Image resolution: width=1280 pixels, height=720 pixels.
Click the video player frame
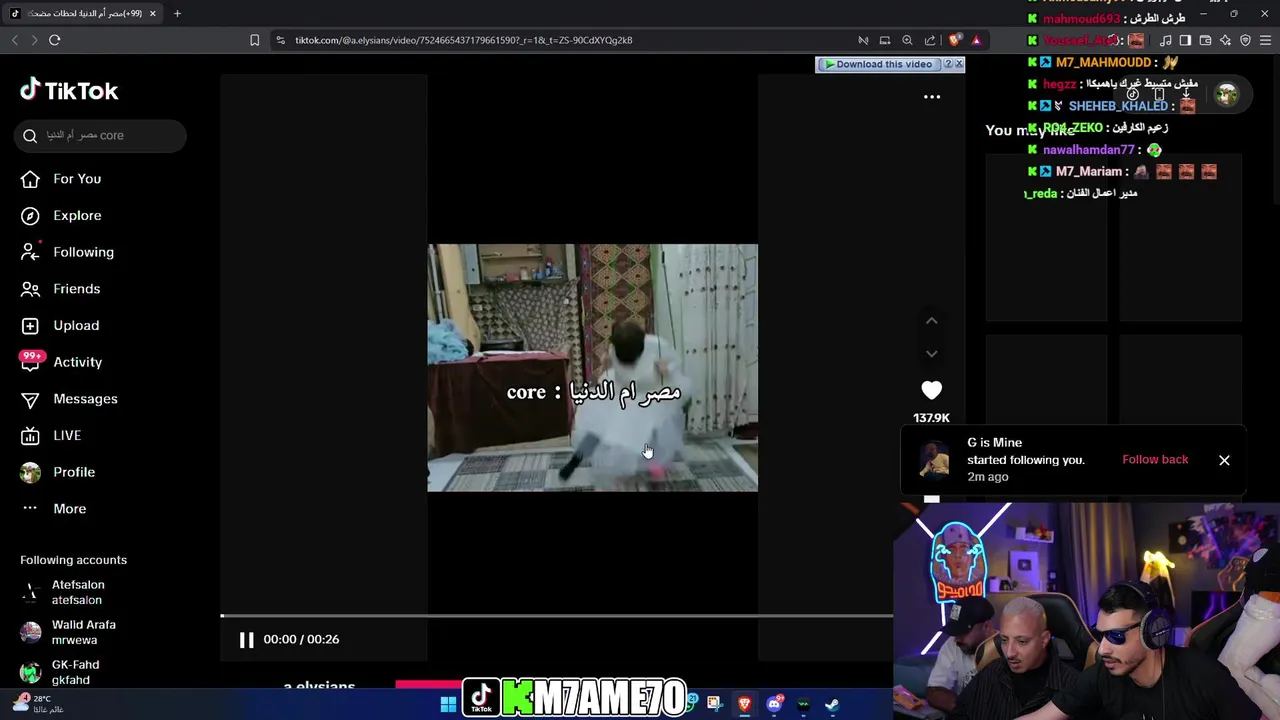point(592,368)
